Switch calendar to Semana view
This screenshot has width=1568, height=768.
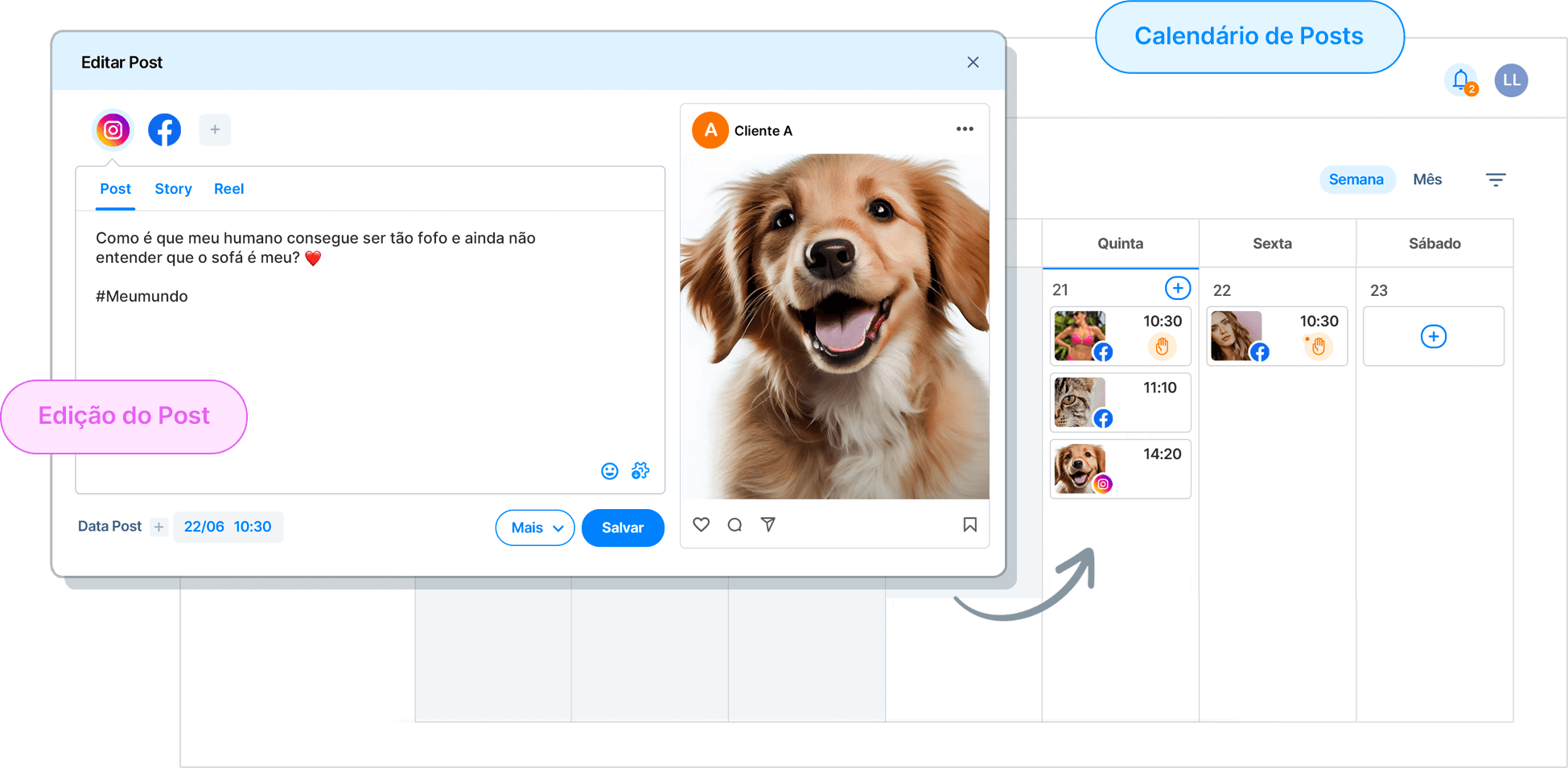click(x=1356, y=180)
